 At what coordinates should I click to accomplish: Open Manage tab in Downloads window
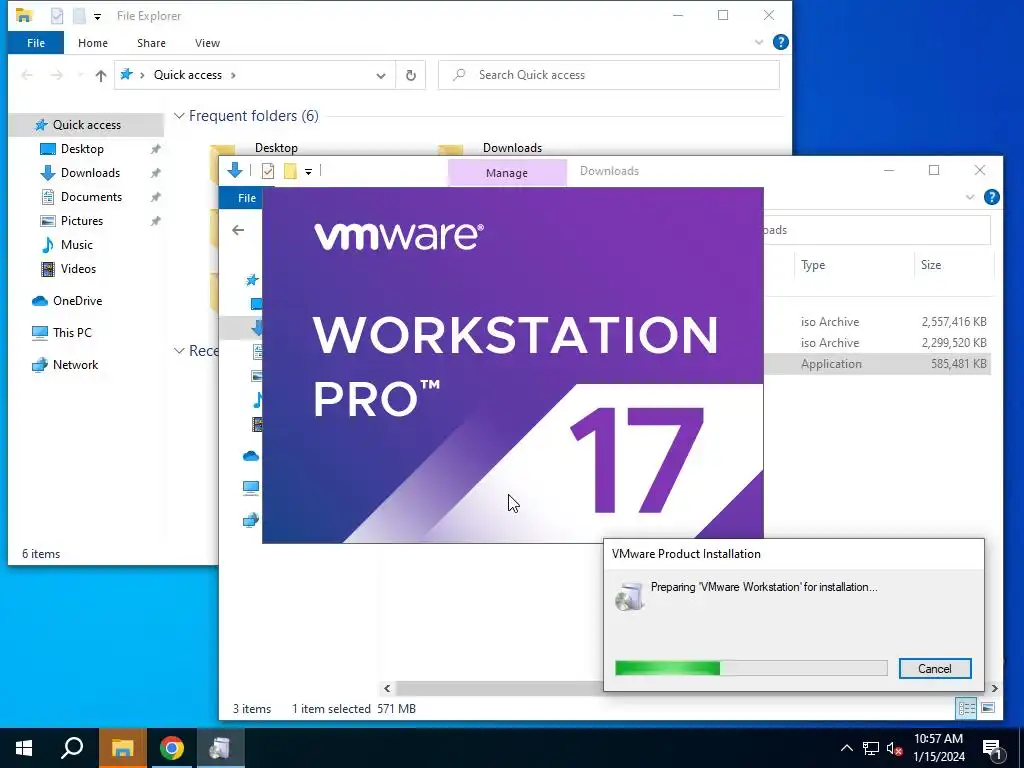coord(507,173)
